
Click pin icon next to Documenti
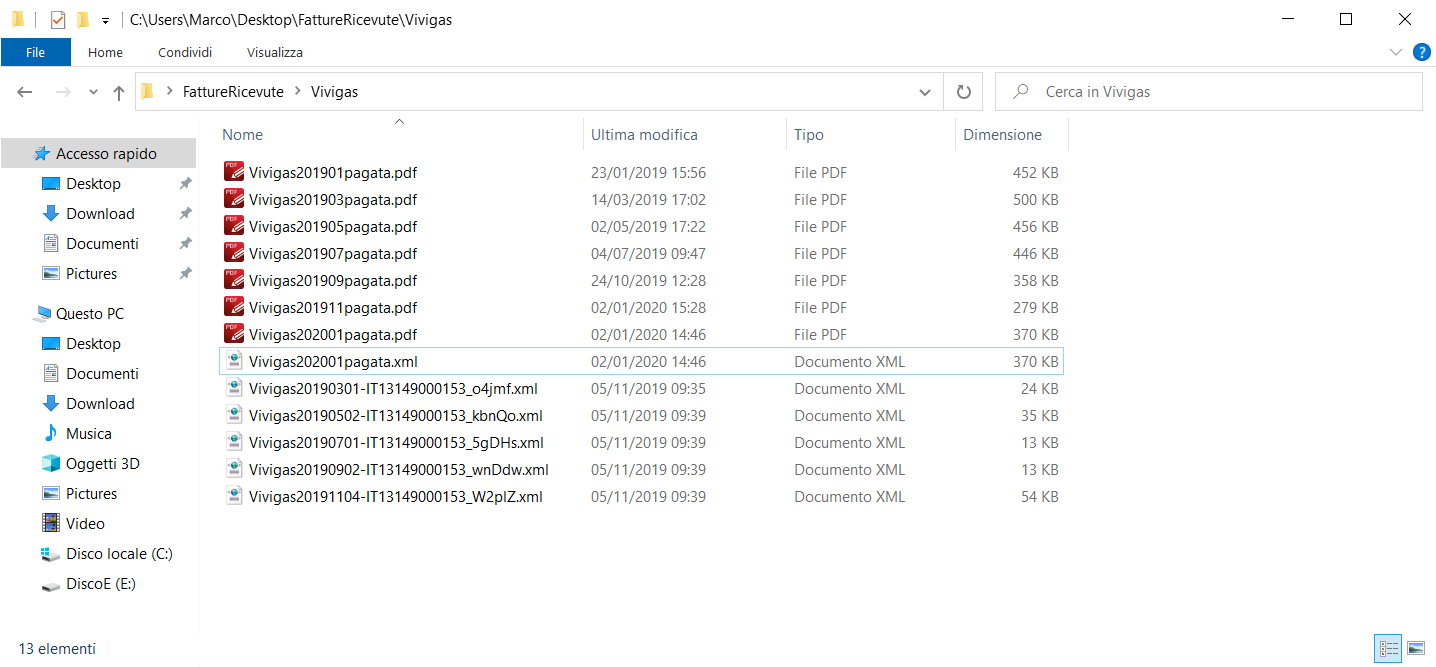(x=185, y=244)
